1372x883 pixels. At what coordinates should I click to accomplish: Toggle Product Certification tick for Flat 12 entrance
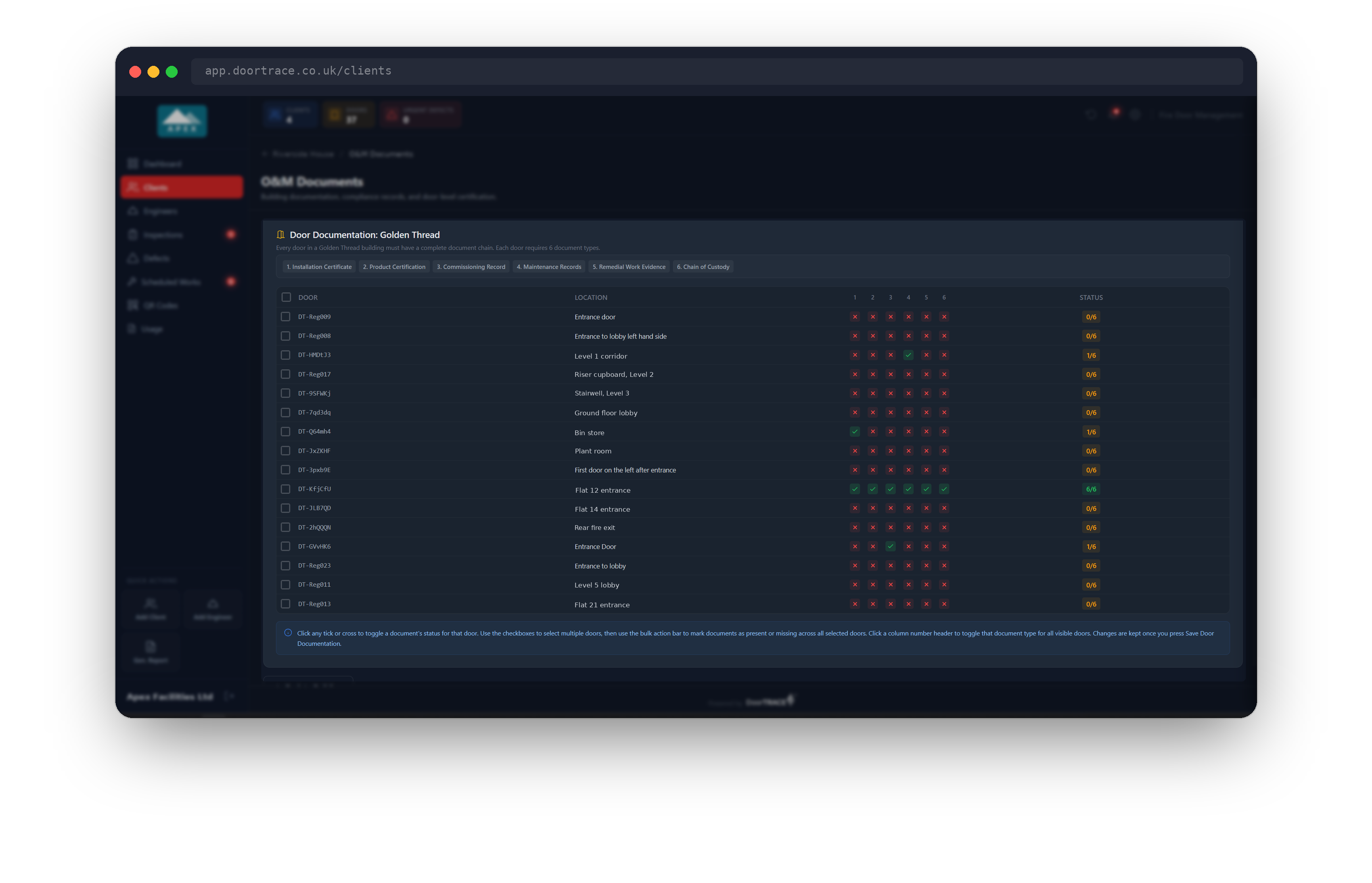point(872,489)
